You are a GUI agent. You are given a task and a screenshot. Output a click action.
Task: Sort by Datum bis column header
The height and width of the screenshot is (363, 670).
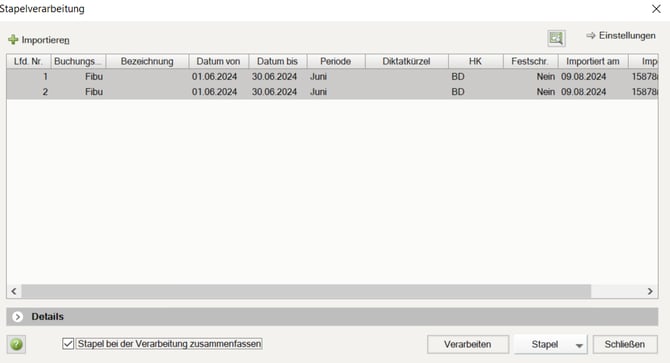pos(277,61)
